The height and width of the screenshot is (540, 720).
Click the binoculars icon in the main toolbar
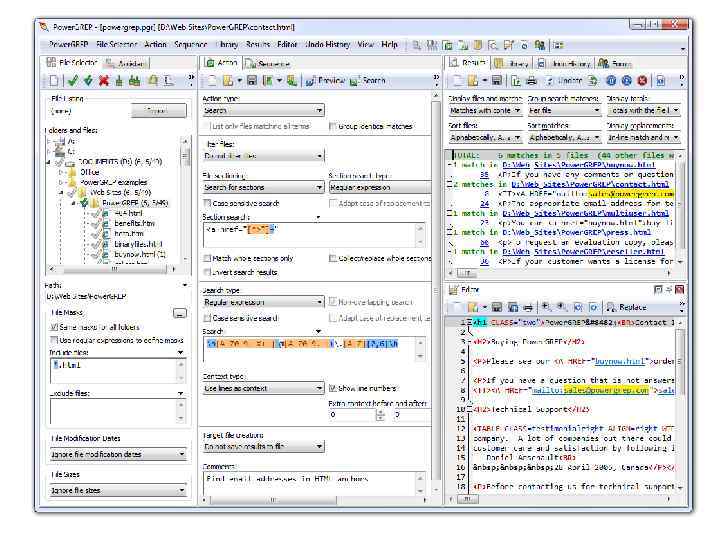click(432, 45)
